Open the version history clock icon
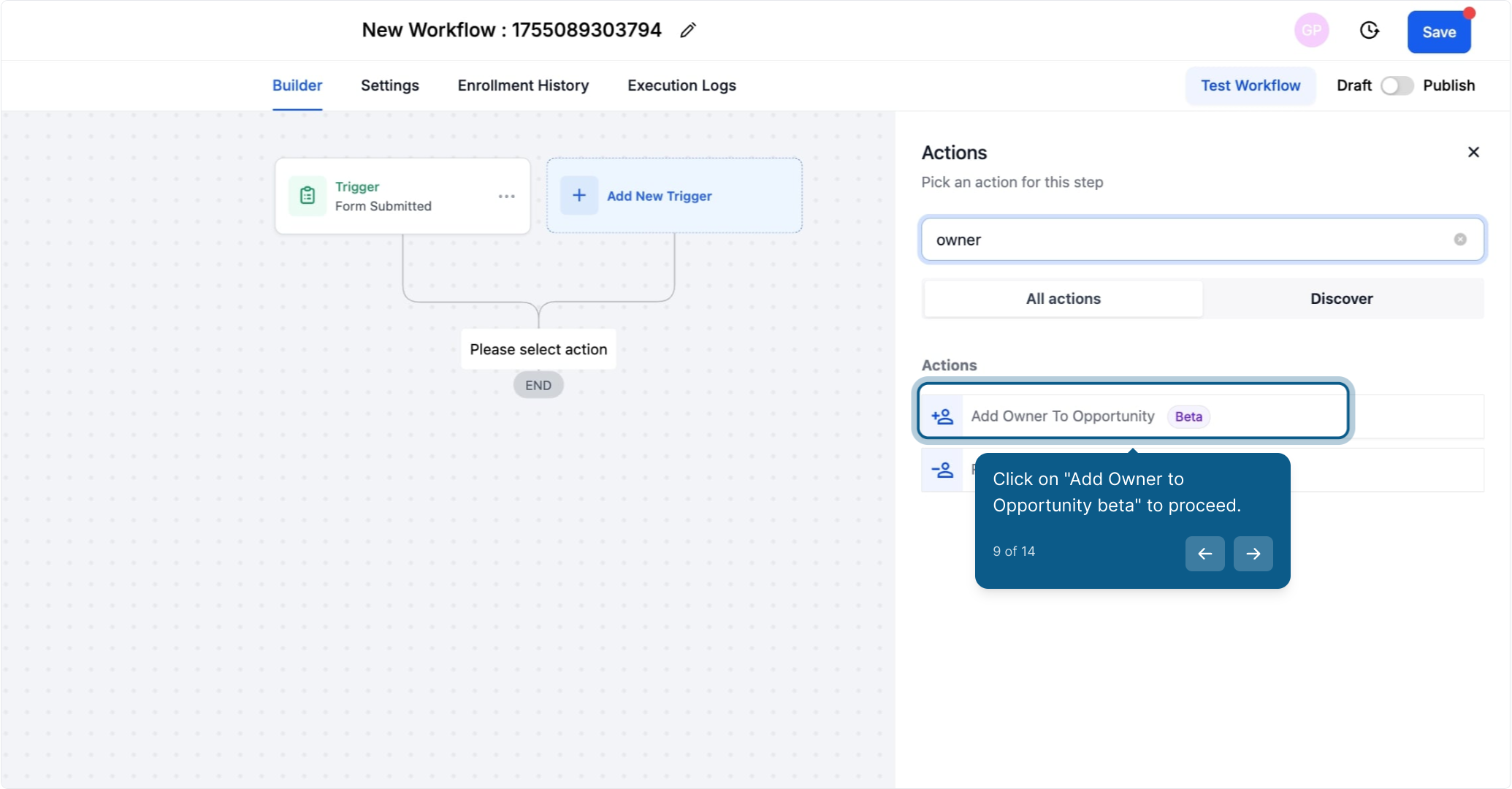Viewport: 1512px width, 789px height. coord(1369,31)
